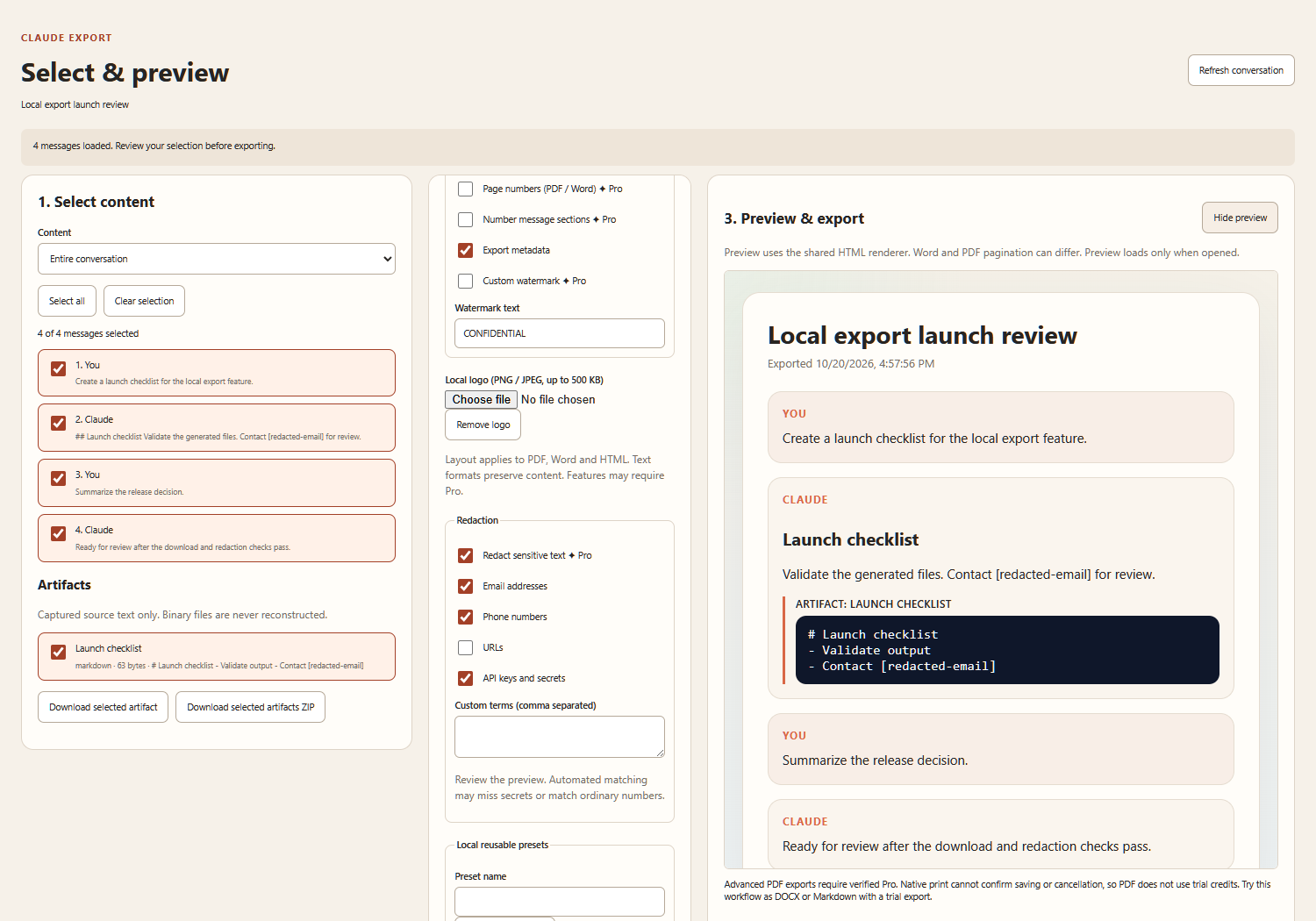
Task: Click the Select all button
Action: pos(67,301)
